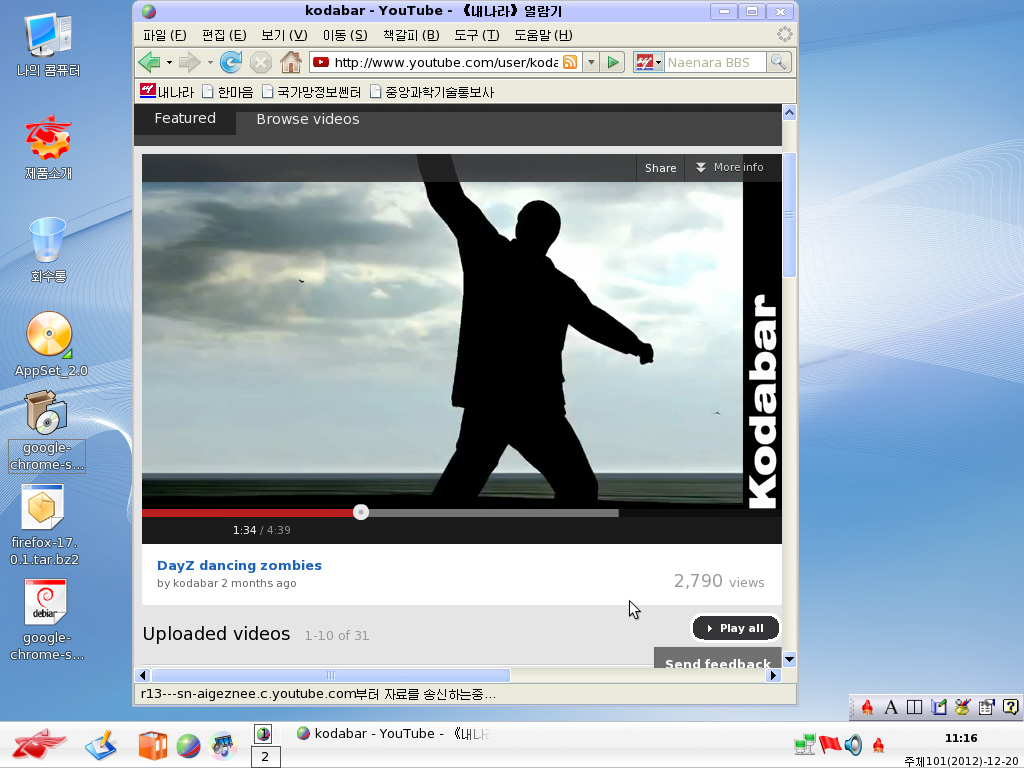The height and width of the screenshot is (768, 1024).
Task: Open the search engine dropdown beside Naenara BBS
Action: pos(657,62)
